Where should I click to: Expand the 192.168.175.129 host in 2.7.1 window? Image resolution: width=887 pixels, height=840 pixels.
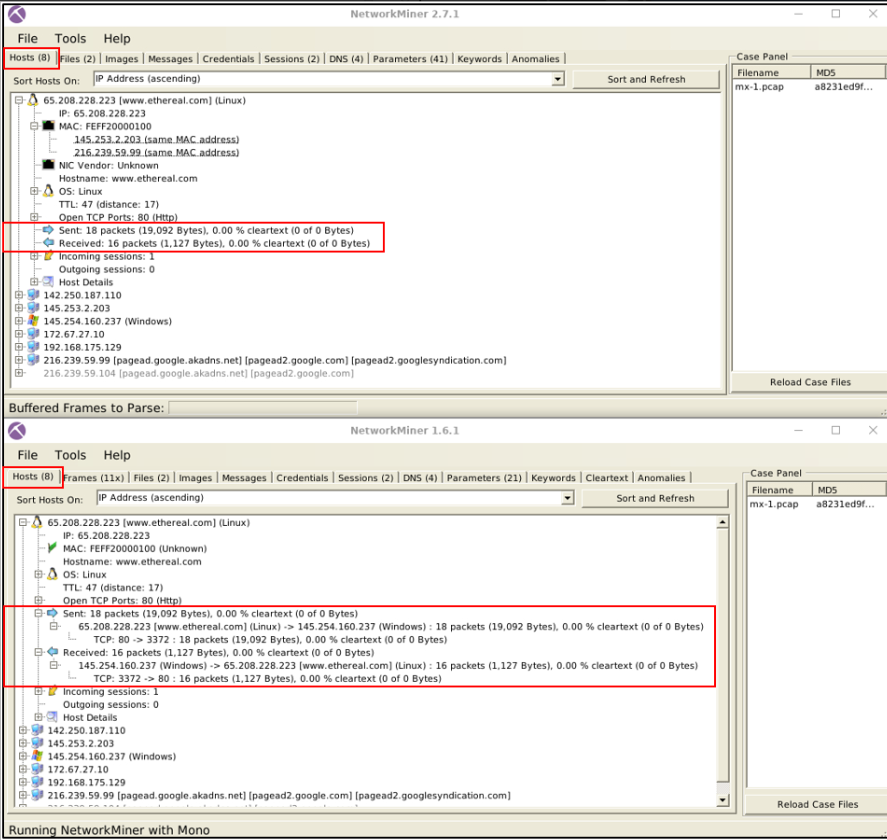19,347
